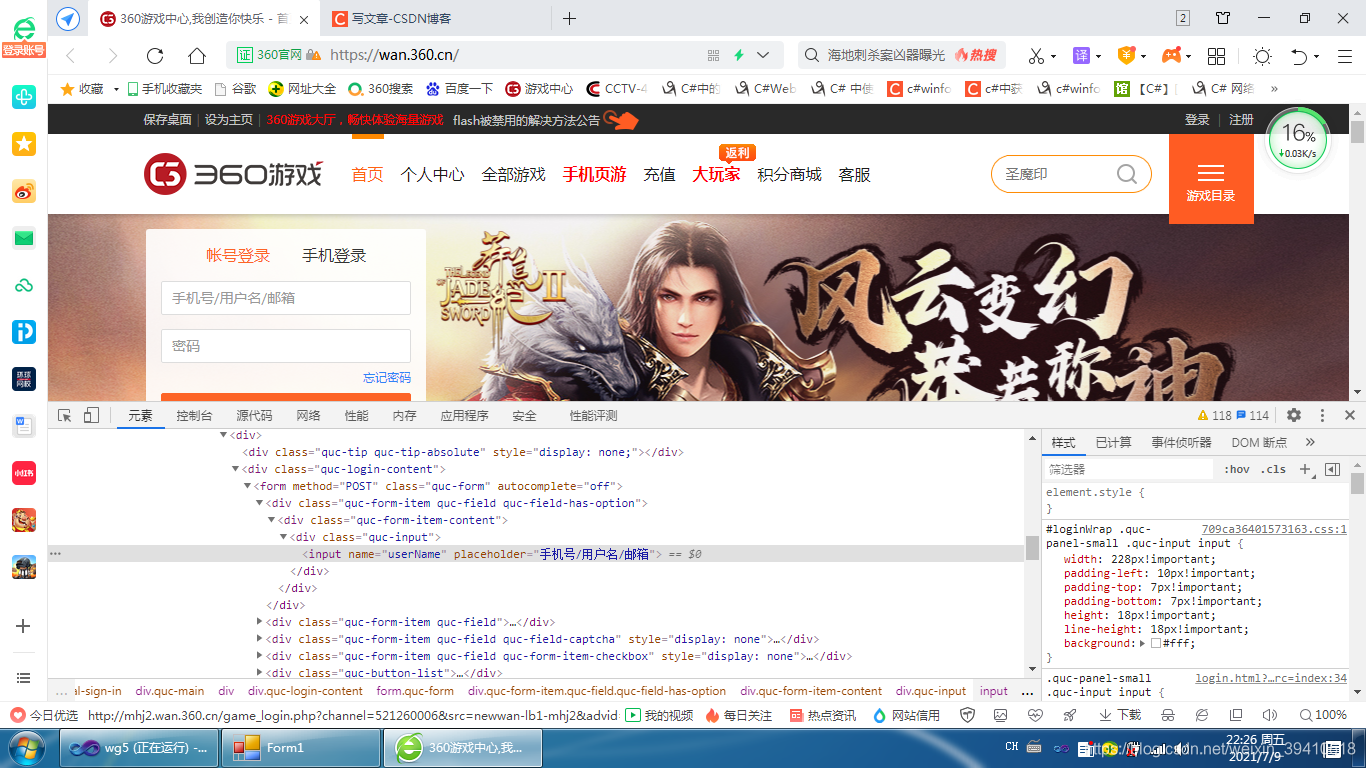1366x768 pixels.
Task: Open the DevTools three-dot menu
Action: pos(1322,415)
